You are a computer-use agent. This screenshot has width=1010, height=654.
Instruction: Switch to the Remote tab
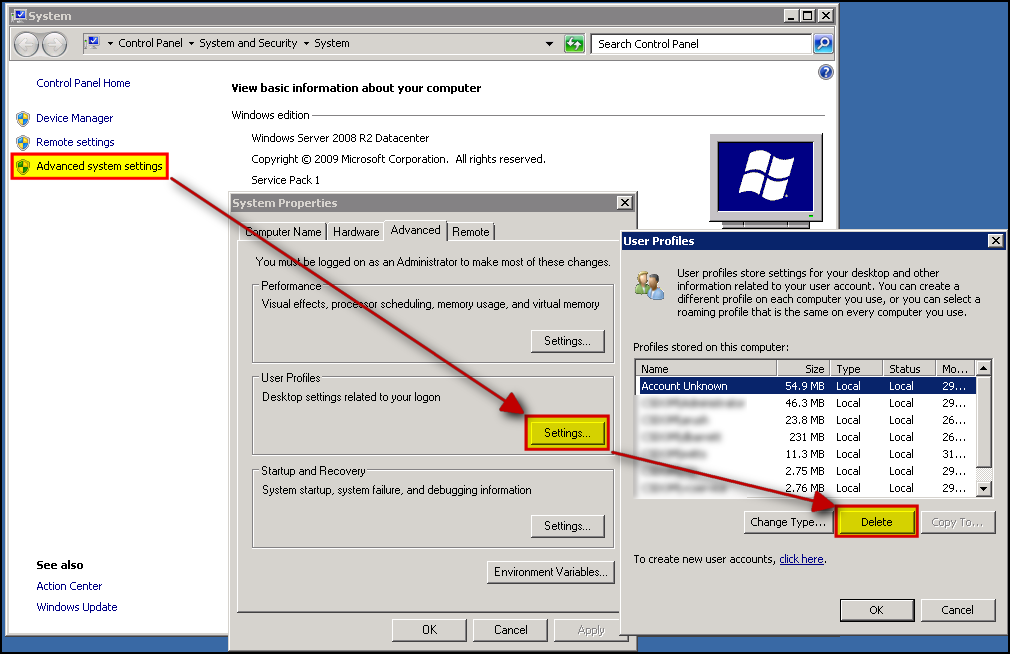(x=471, y=232)
